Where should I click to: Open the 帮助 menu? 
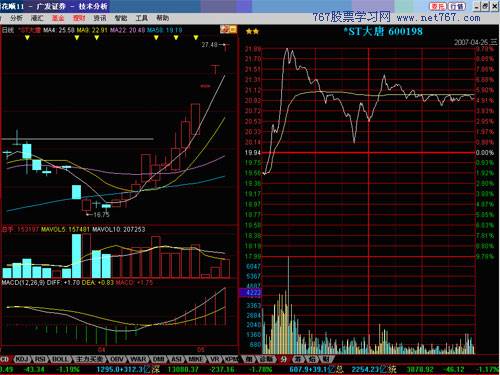162,18
